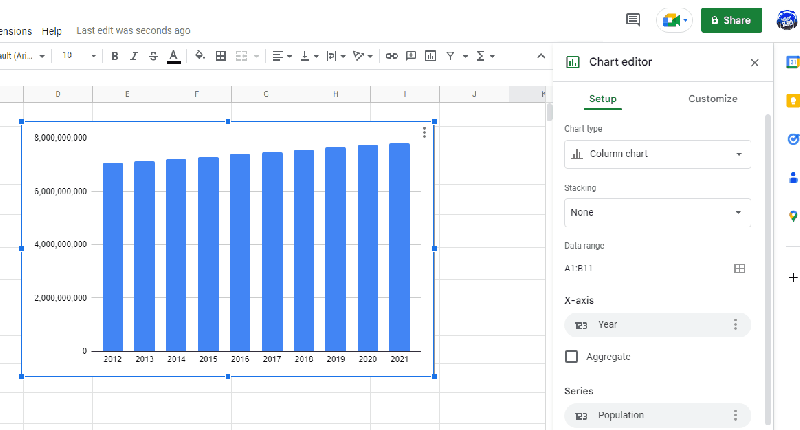Open the Help menu

52,31
